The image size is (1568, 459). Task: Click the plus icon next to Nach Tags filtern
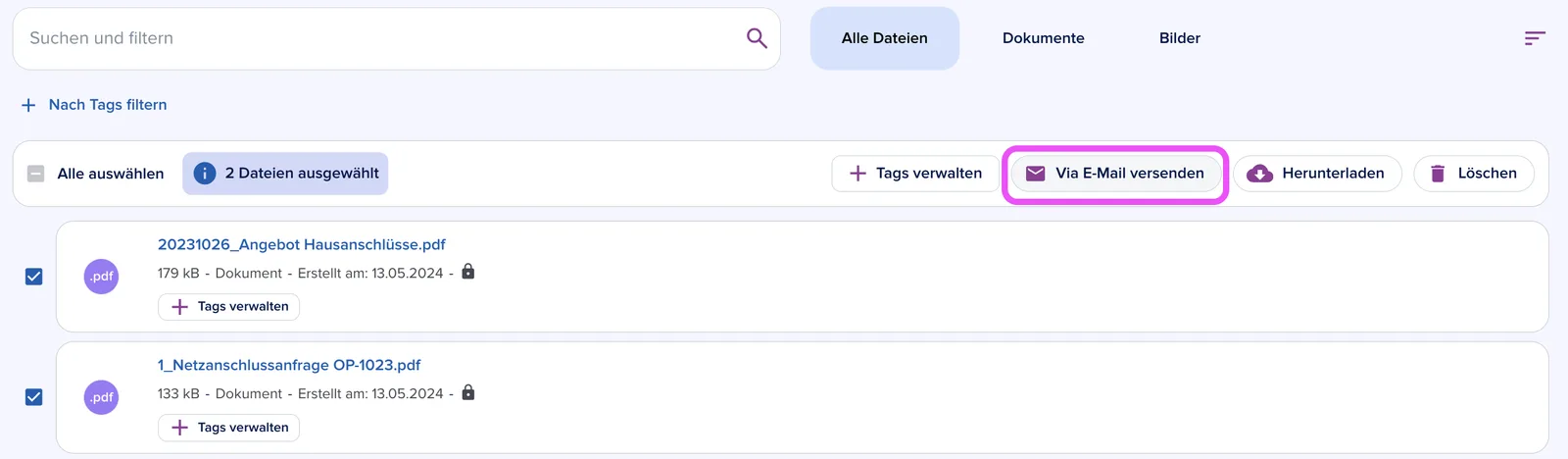[28, 105]
